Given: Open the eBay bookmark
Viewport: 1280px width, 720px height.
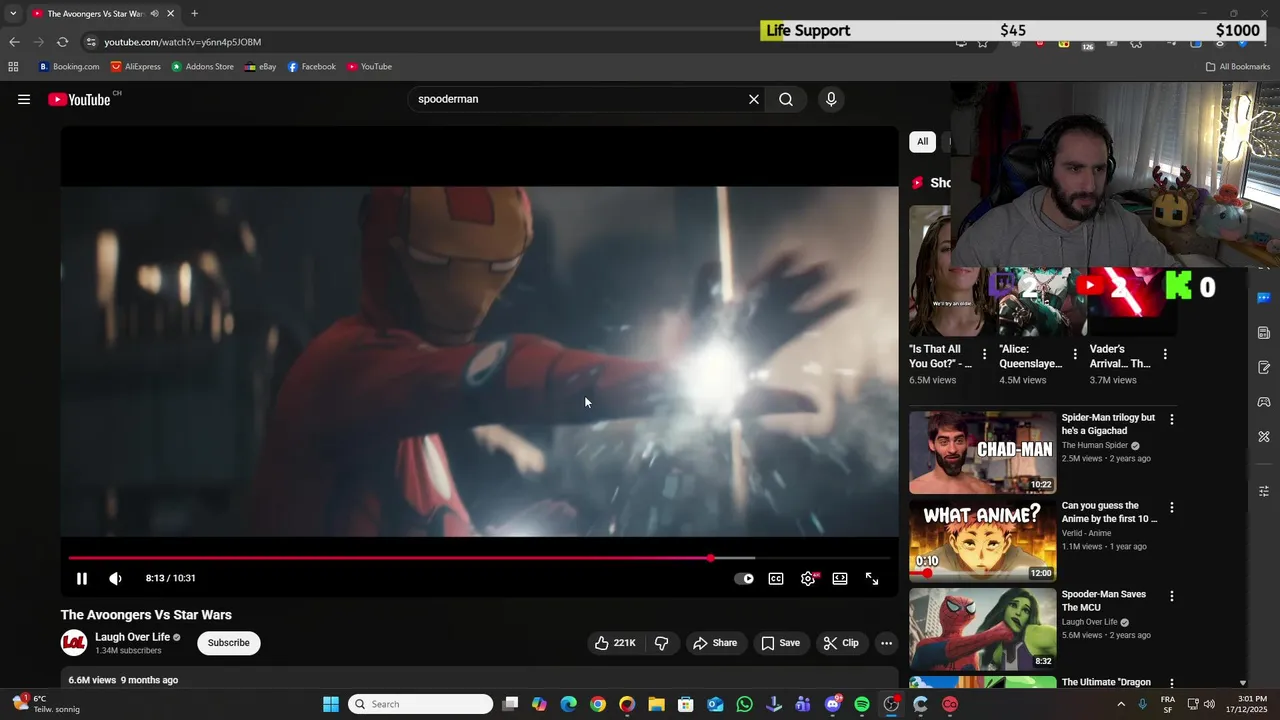Looking at the screenshot, I should (x=260, y=67).
